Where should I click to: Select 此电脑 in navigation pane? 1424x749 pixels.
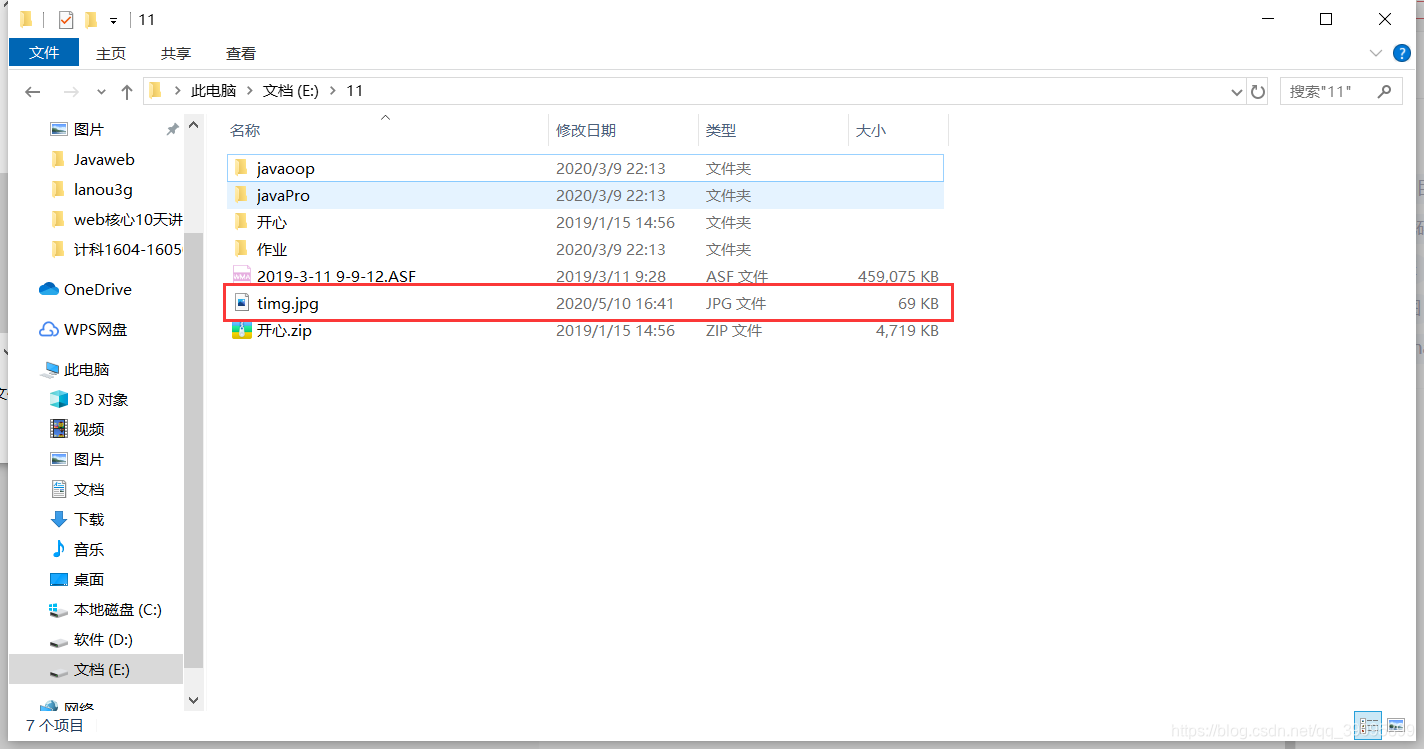(86, 370)
